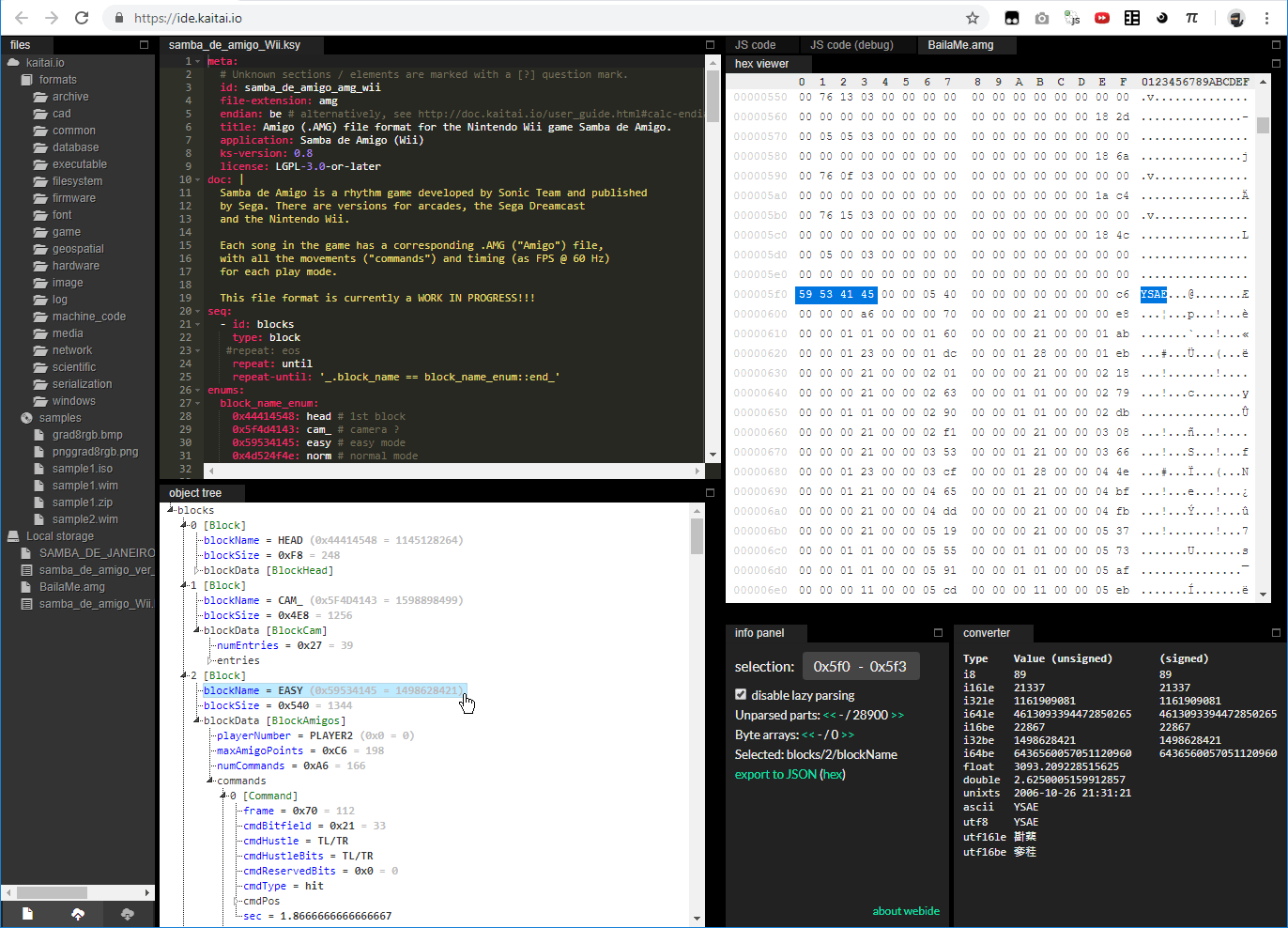Collapse the 0 [Block] node

pos(184,525)
